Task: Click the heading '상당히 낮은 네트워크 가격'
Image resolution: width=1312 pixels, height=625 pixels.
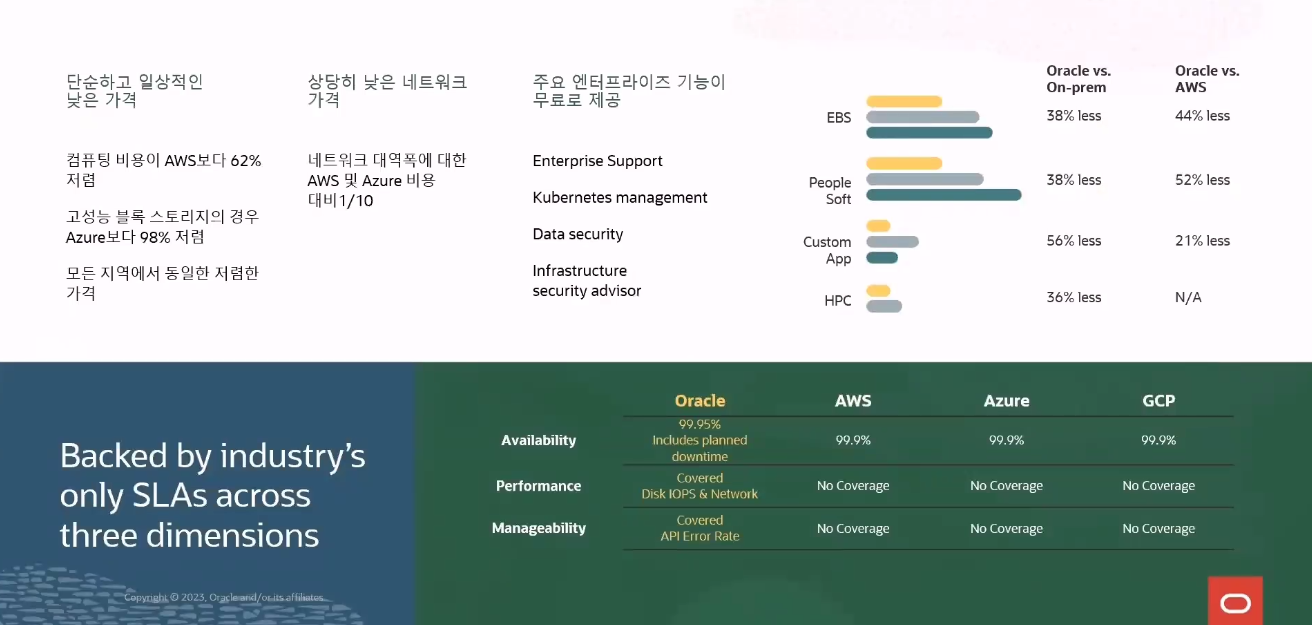Action: tap(387, 91)
